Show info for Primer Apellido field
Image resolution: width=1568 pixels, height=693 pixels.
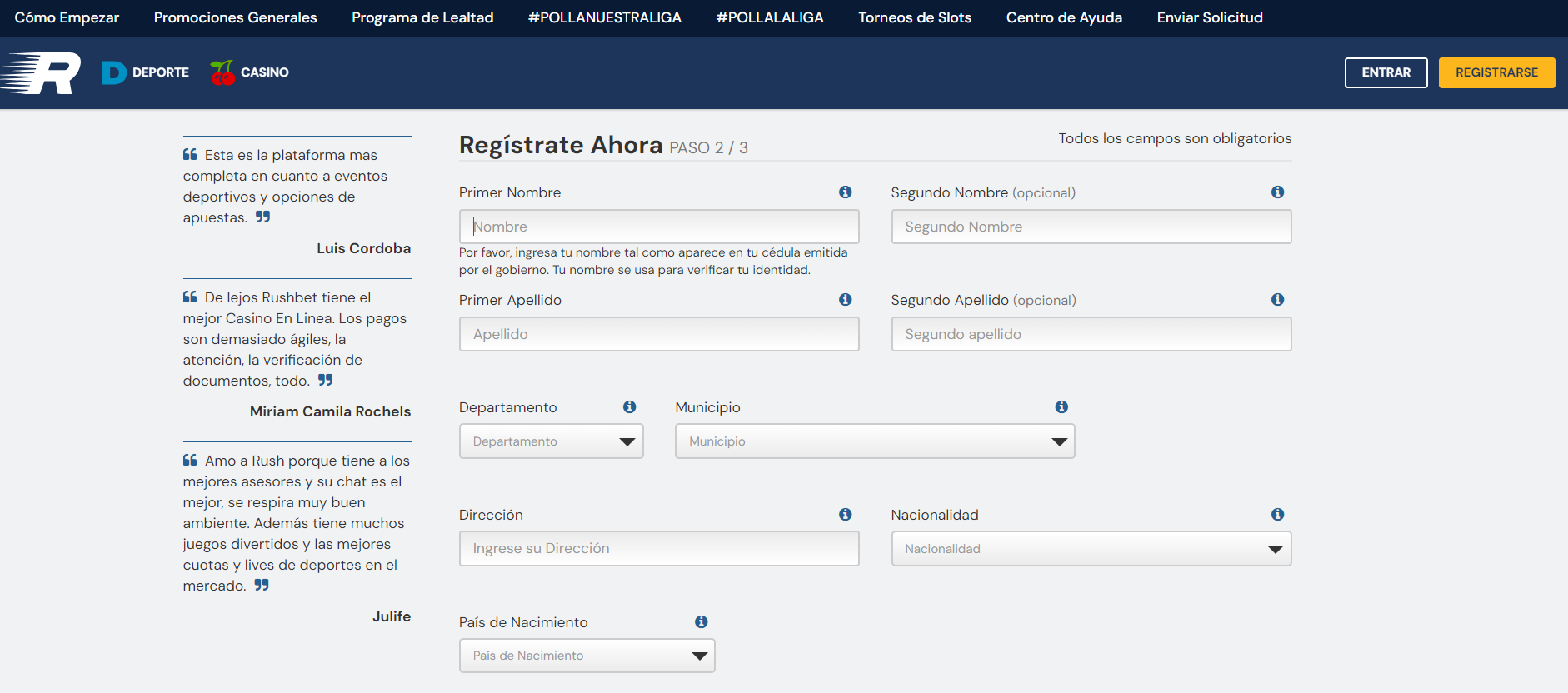(x=846, y=300)
